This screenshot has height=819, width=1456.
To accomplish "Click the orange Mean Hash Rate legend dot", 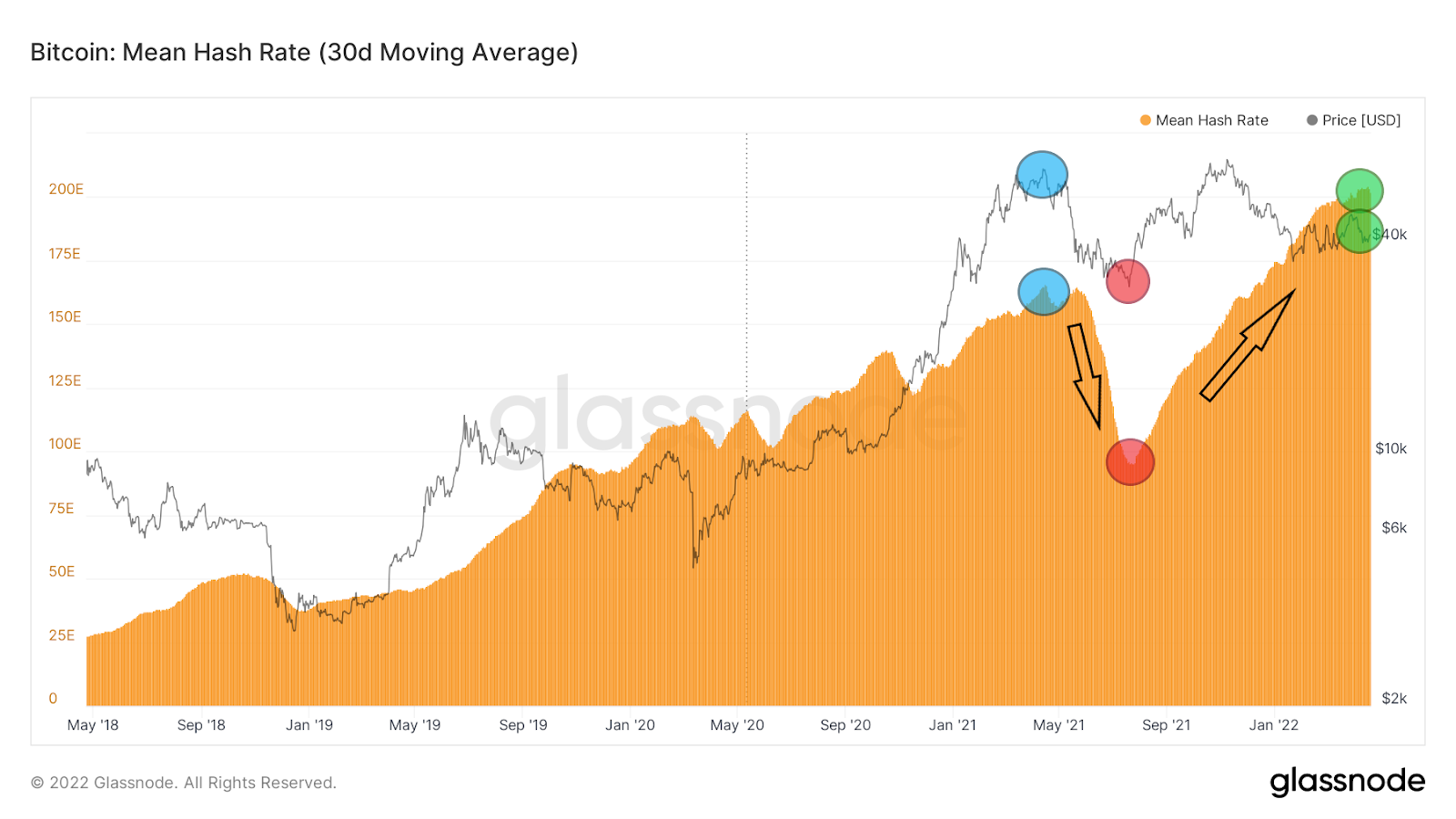I will (x=1146, y=120).
